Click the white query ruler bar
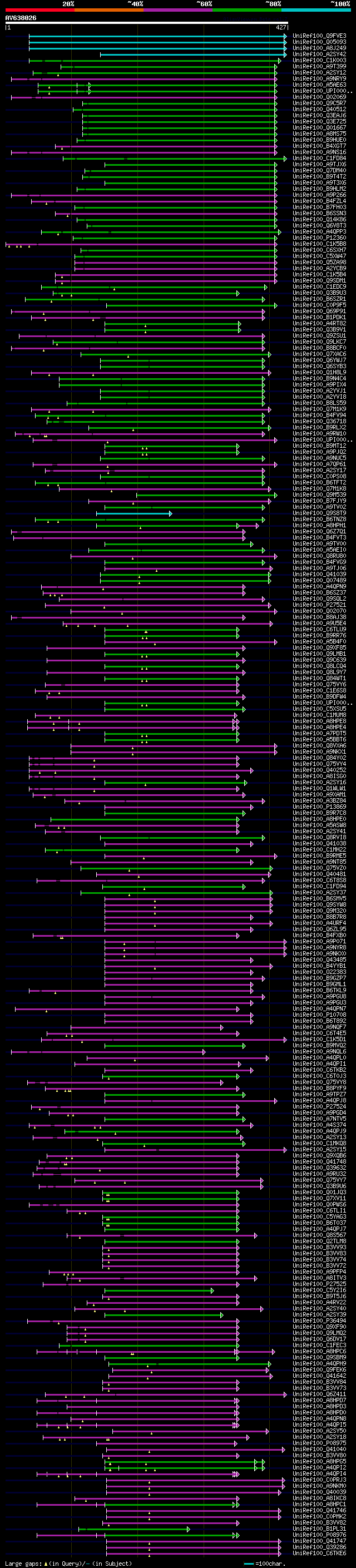 coord(147,22)
